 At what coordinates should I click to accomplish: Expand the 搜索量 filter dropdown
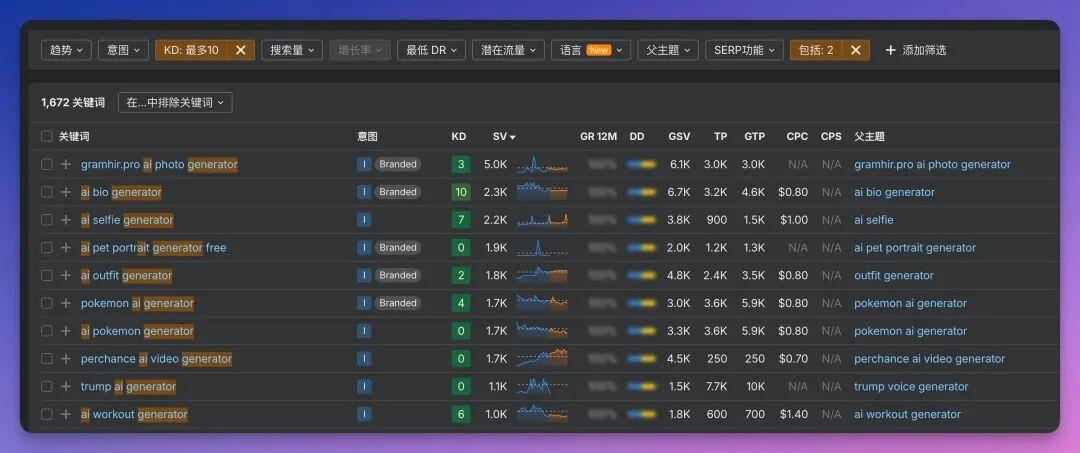pos(292,50)
